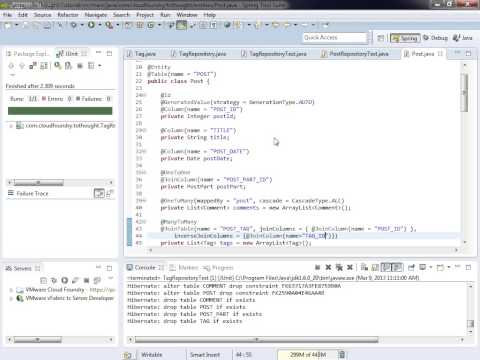Toggle Scroll Lock in JUnit view
Image resolution: width=480 pixels, height=360 pixels.
tap(44, 66)
